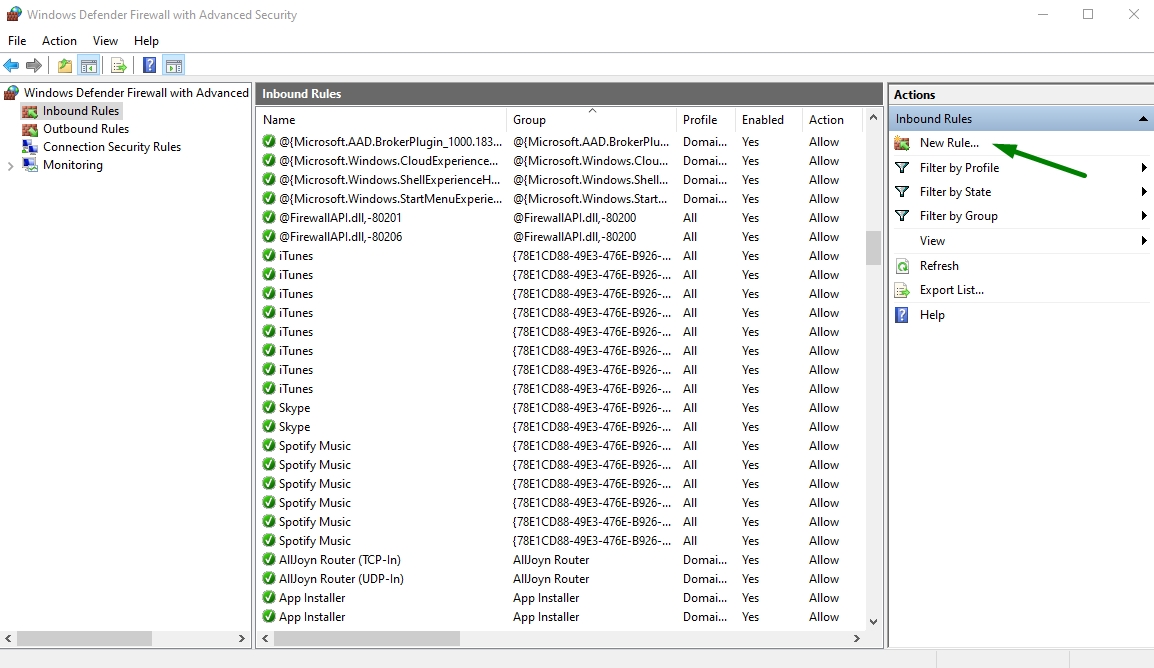The image size is (1154, 668).
Task: Click rules list scroll up arrow
Action: coord(873,118)
